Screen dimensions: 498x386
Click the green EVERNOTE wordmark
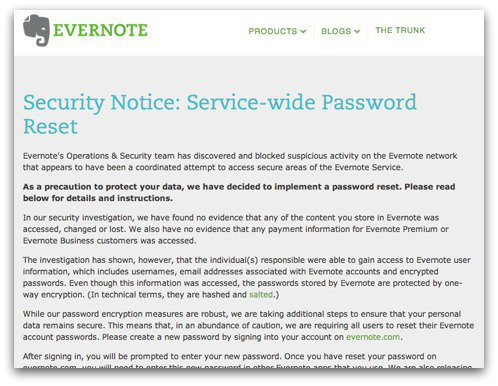tap(100, 30)
